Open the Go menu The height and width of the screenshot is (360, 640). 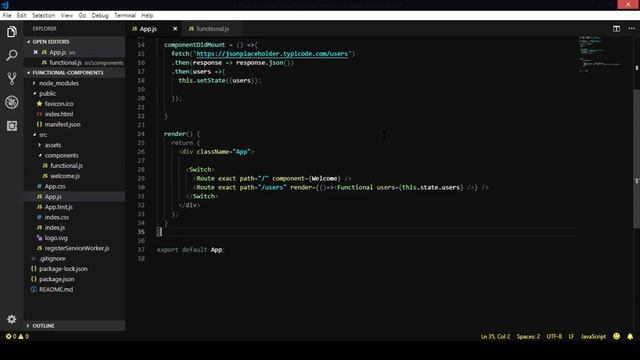(x=82, y=16)
